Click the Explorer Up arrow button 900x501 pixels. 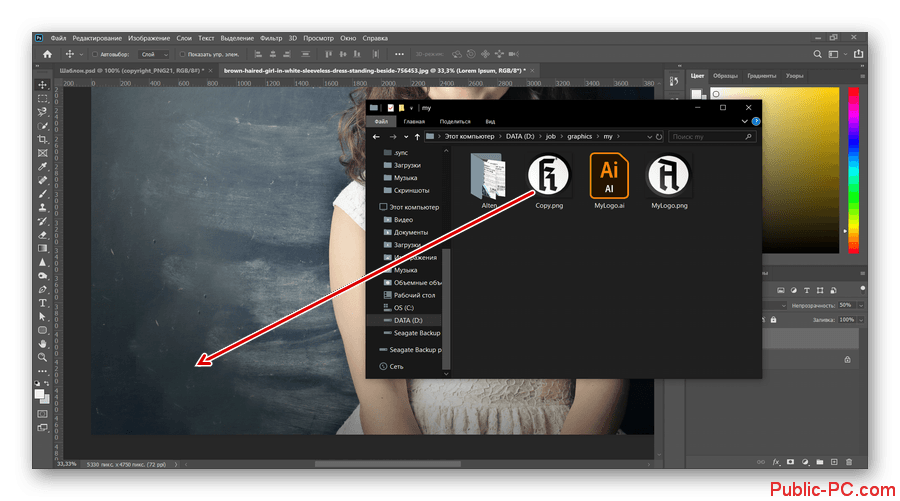tap(417, 137)
